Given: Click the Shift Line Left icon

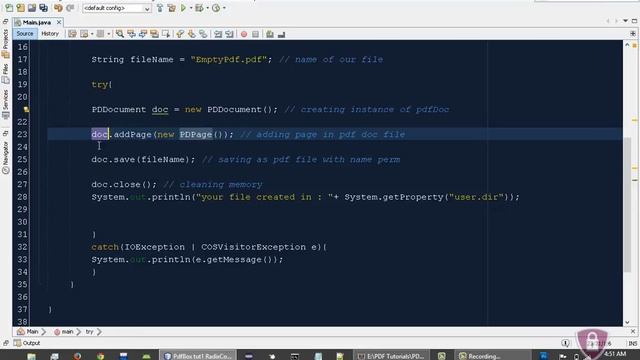Looking at the screenshot, I should pos(218,34).
